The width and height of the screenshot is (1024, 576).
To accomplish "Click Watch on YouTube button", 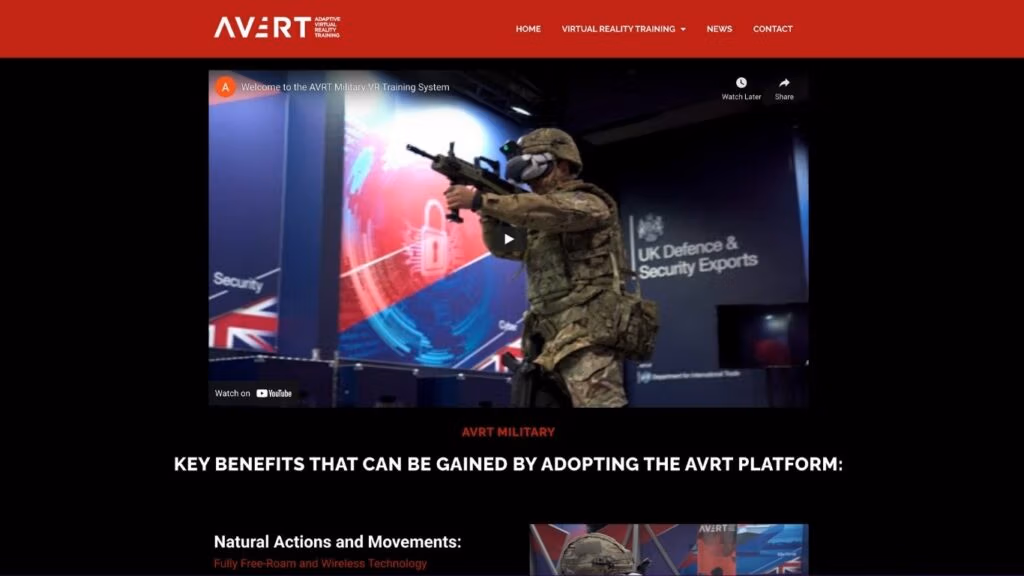I will [253, 393].
